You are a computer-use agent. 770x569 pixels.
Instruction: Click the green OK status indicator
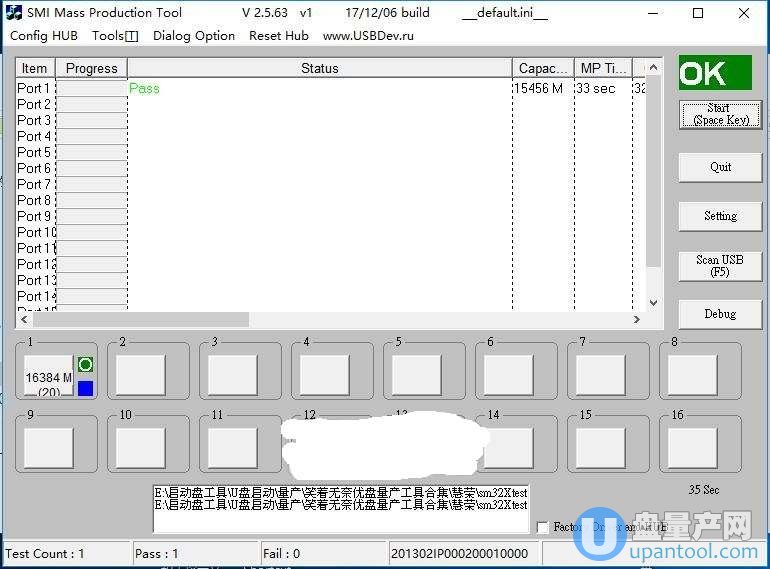tap(714, 73)
